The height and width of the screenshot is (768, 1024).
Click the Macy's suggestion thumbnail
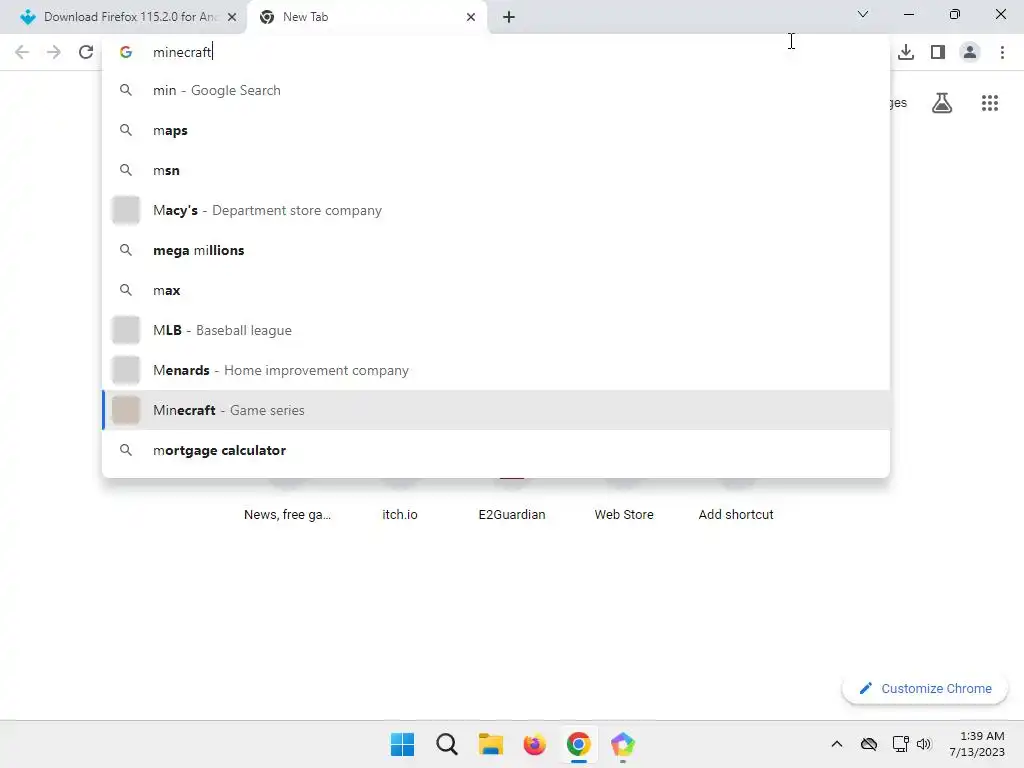(x=126, y=210)
